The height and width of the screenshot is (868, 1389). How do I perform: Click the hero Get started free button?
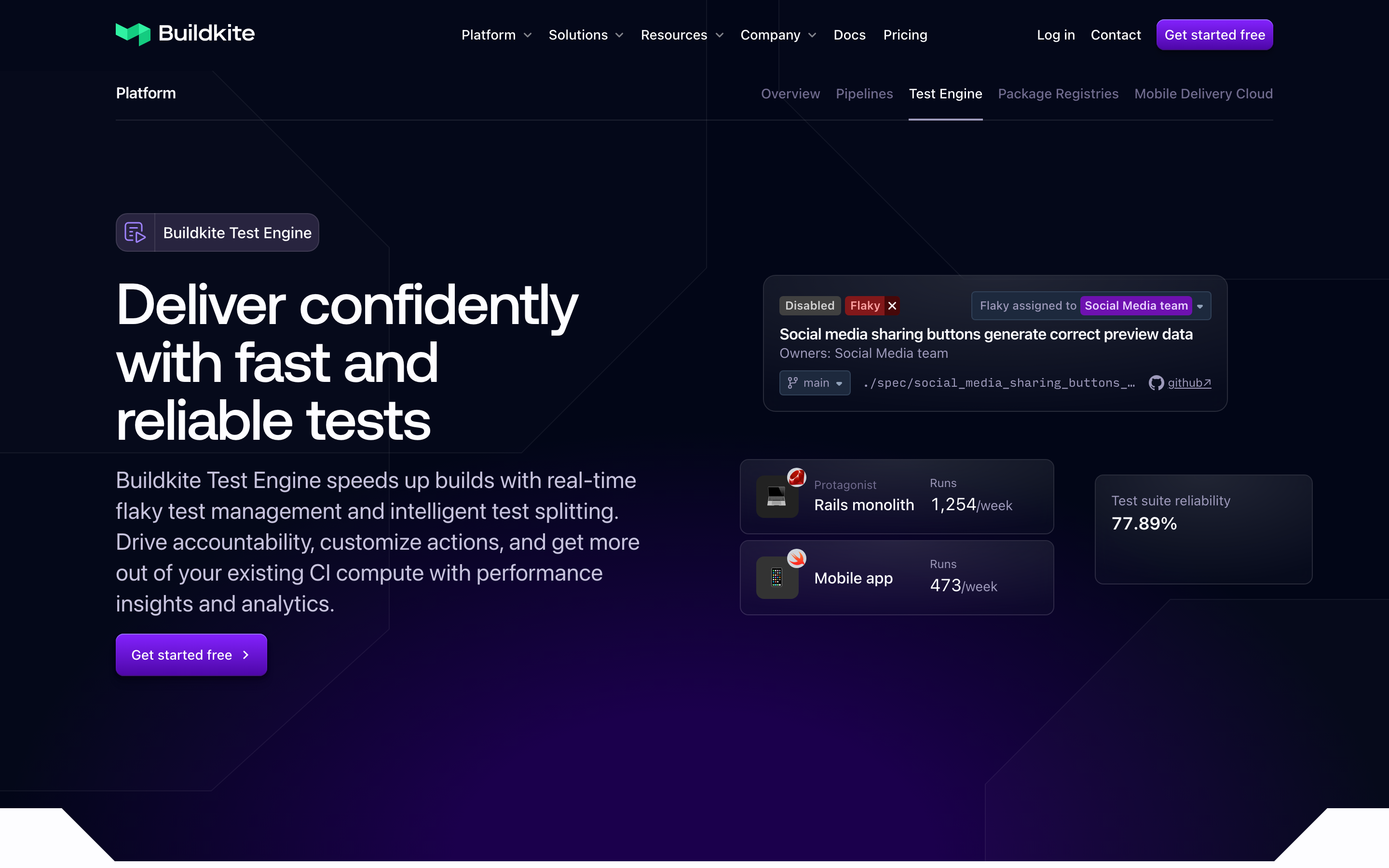[x=191, y=655]
